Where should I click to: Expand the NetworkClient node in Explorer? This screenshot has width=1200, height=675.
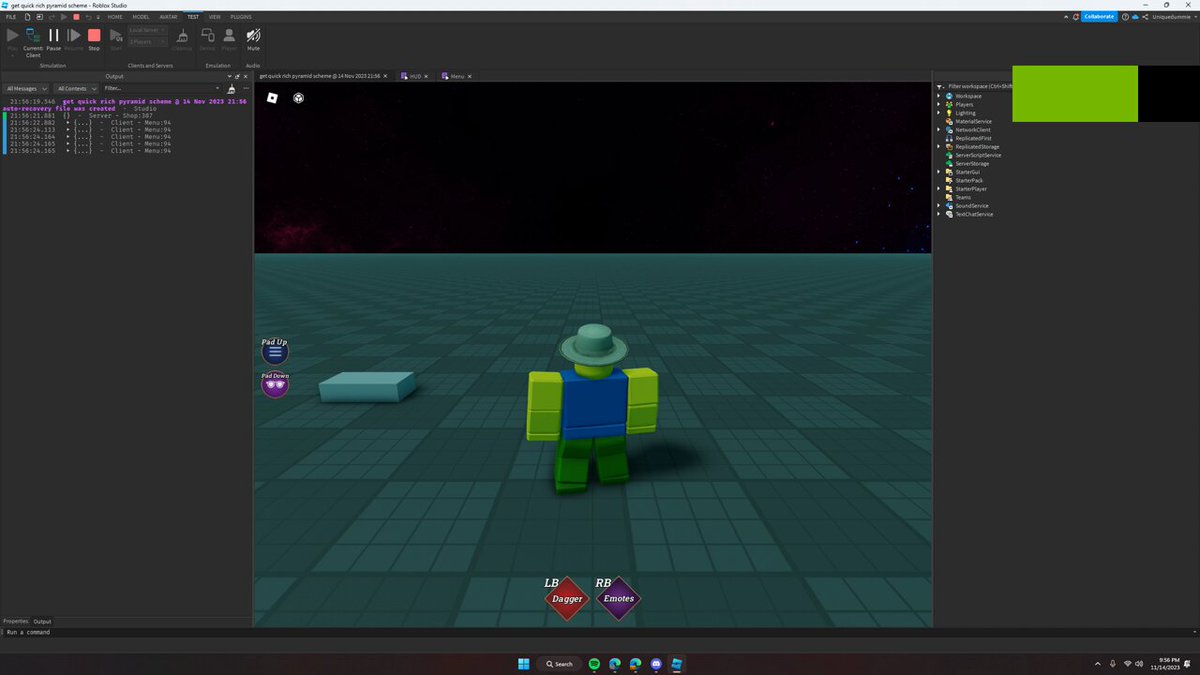pyautogui.click(x=939, y=130)
